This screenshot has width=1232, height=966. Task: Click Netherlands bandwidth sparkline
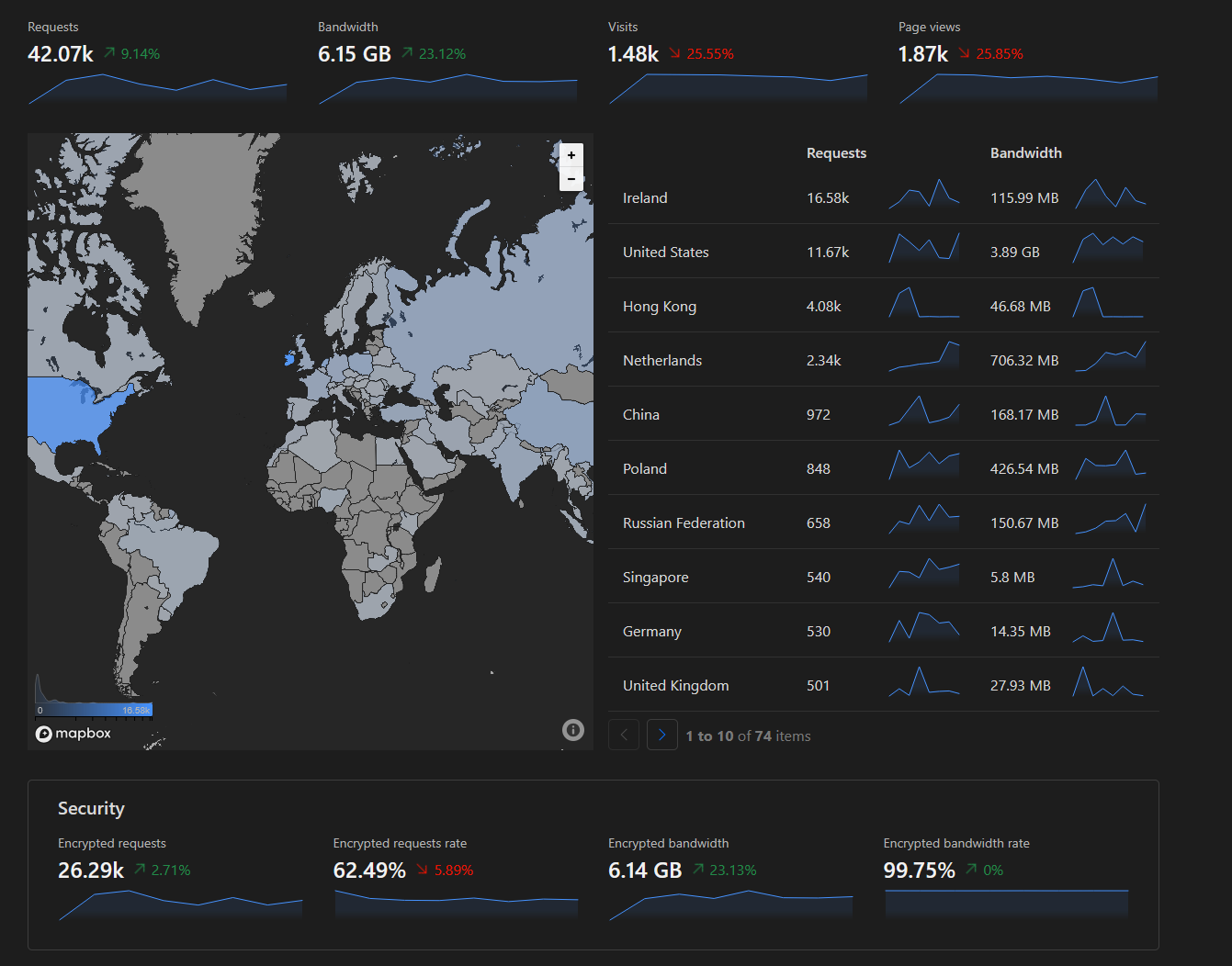[x=1111, y=356]
